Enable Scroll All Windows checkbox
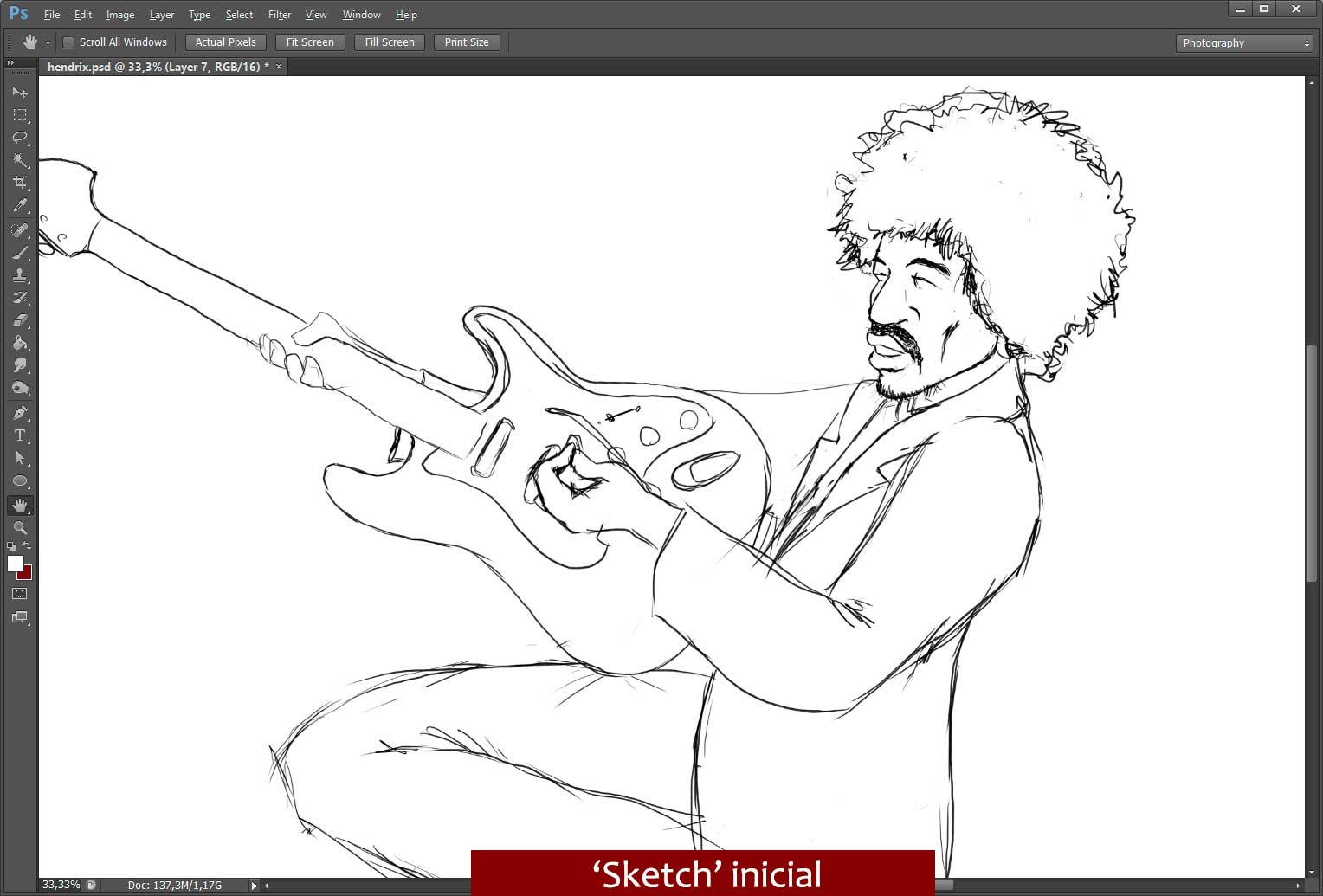 [68, 42]
